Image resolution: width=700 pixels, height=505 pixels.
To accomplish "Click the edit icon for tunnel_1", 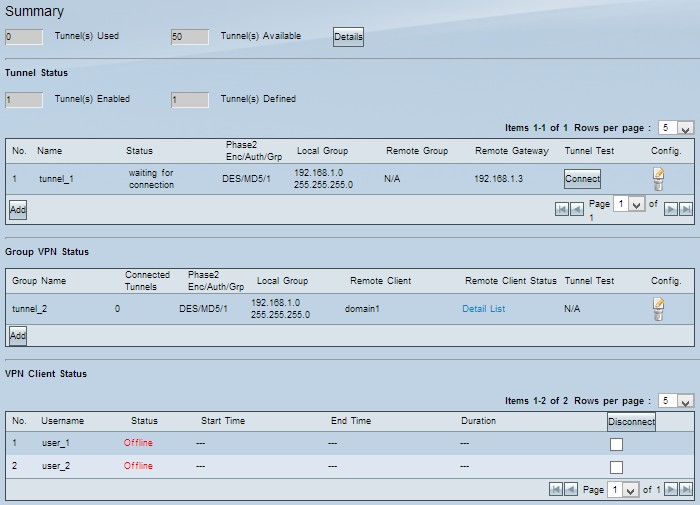I will pos(658,174).
